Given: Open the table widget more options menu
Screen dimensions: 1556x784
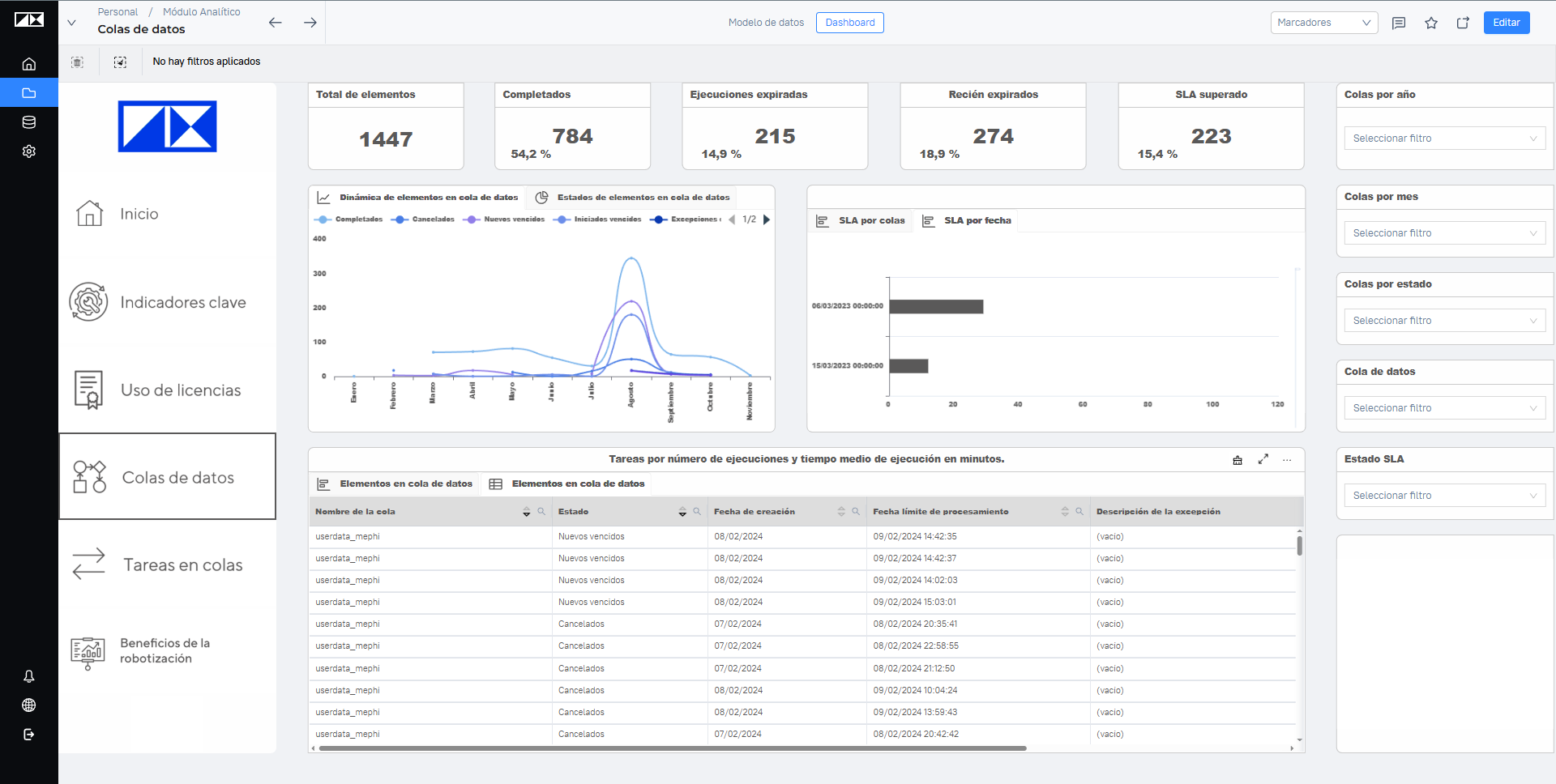Looking at the screenshot, I should tap(1287, 459).
